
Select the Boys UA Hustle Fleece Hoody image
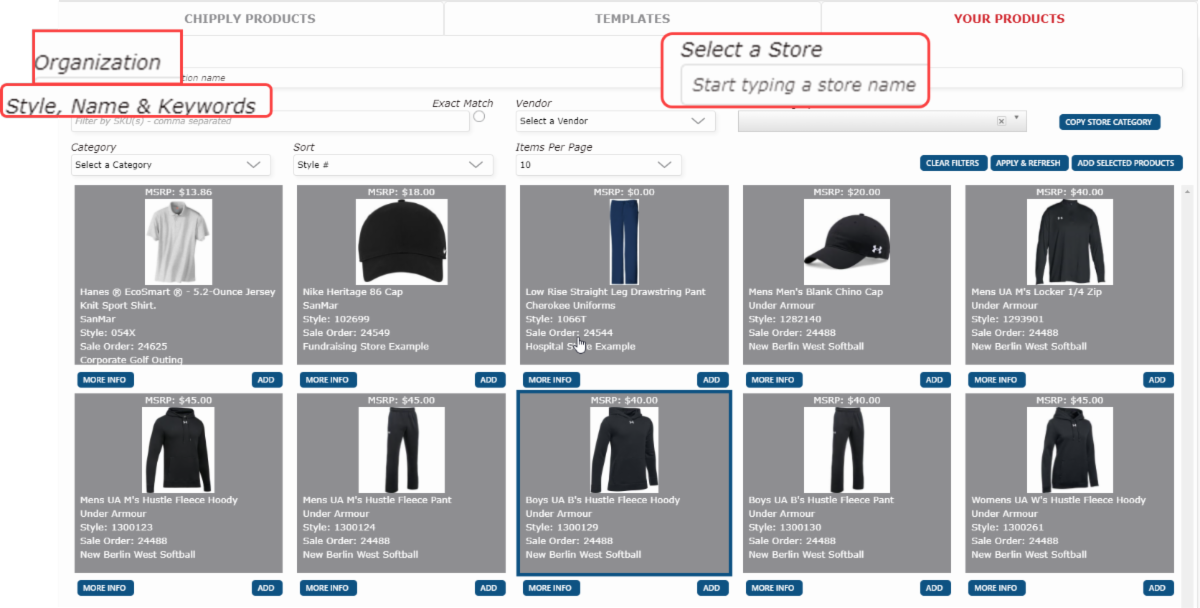(x=624, y=449)
